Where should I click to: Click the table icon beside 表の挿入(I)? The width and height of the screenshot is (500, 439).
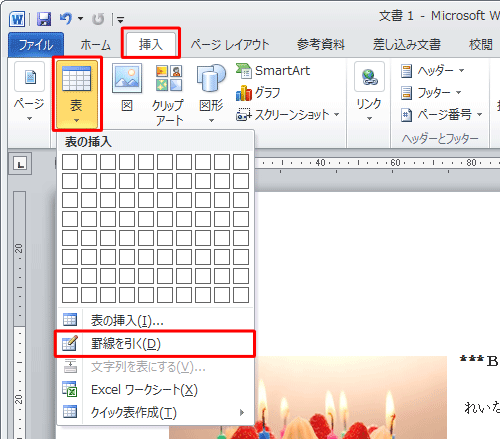(70, 320)
